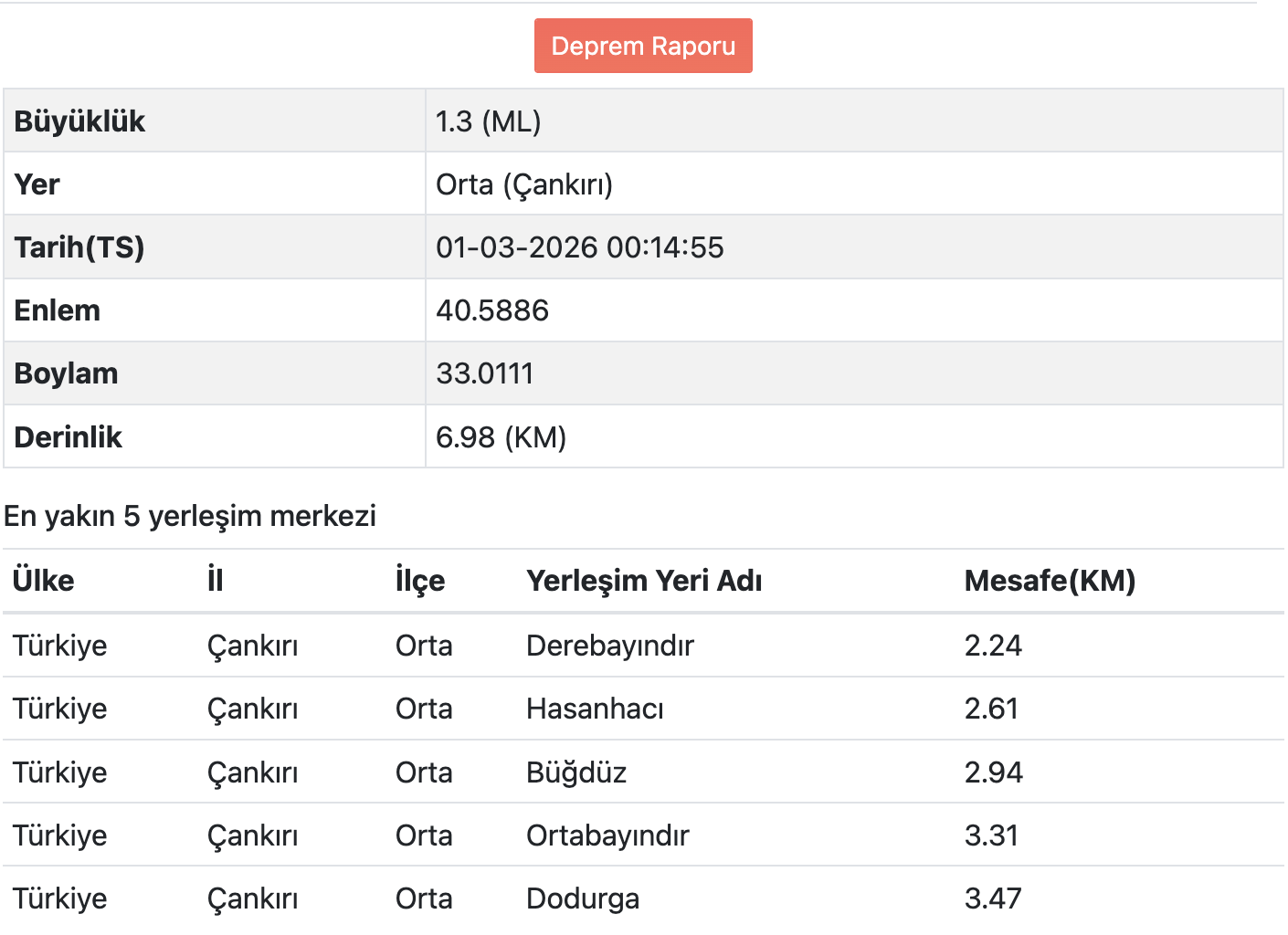
Task: Click the İlçe column header
Action: pyautogui.click(x=420, y=581)
